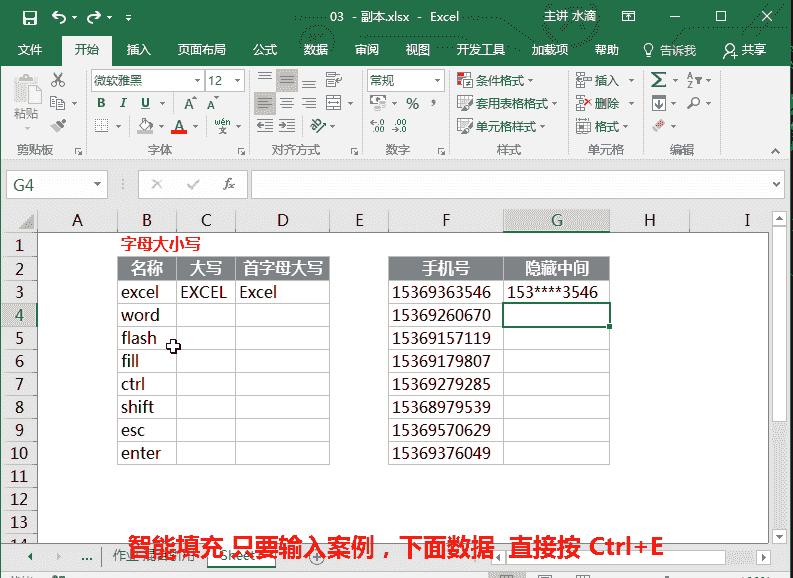Click the Undo arrow icon
793x578 pixels.
(x=58, y=17)
